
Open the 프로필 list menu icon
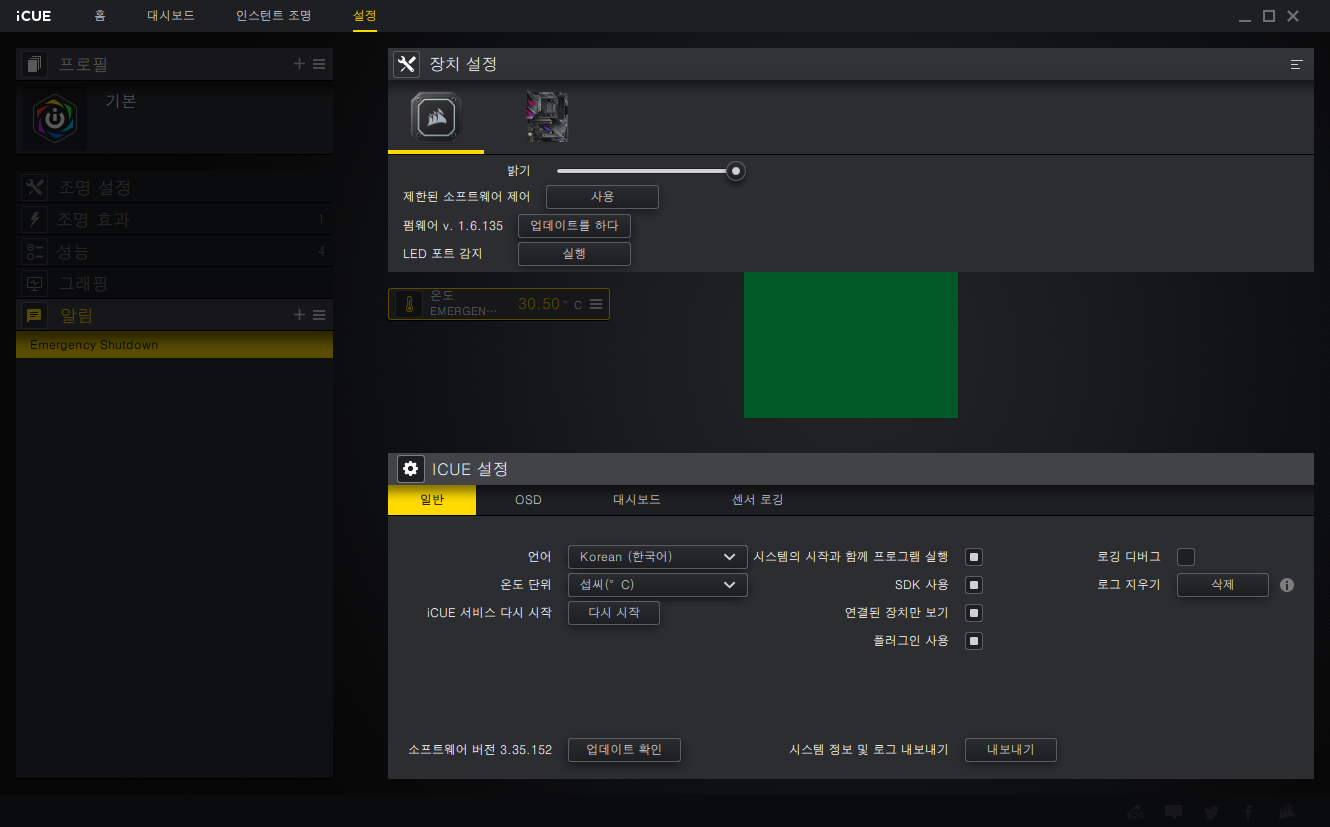319,64
